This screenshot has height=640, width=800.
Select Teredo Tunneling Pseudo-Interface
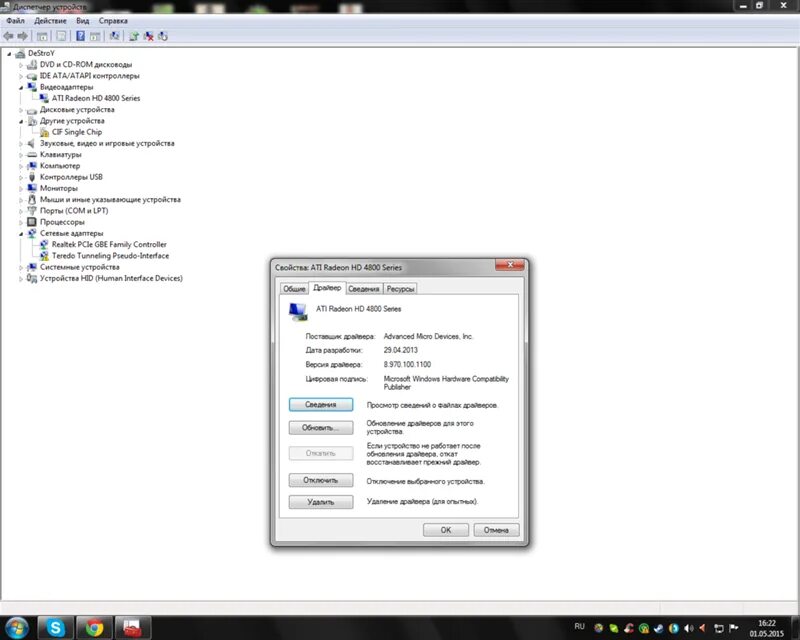tap(110, 256)
